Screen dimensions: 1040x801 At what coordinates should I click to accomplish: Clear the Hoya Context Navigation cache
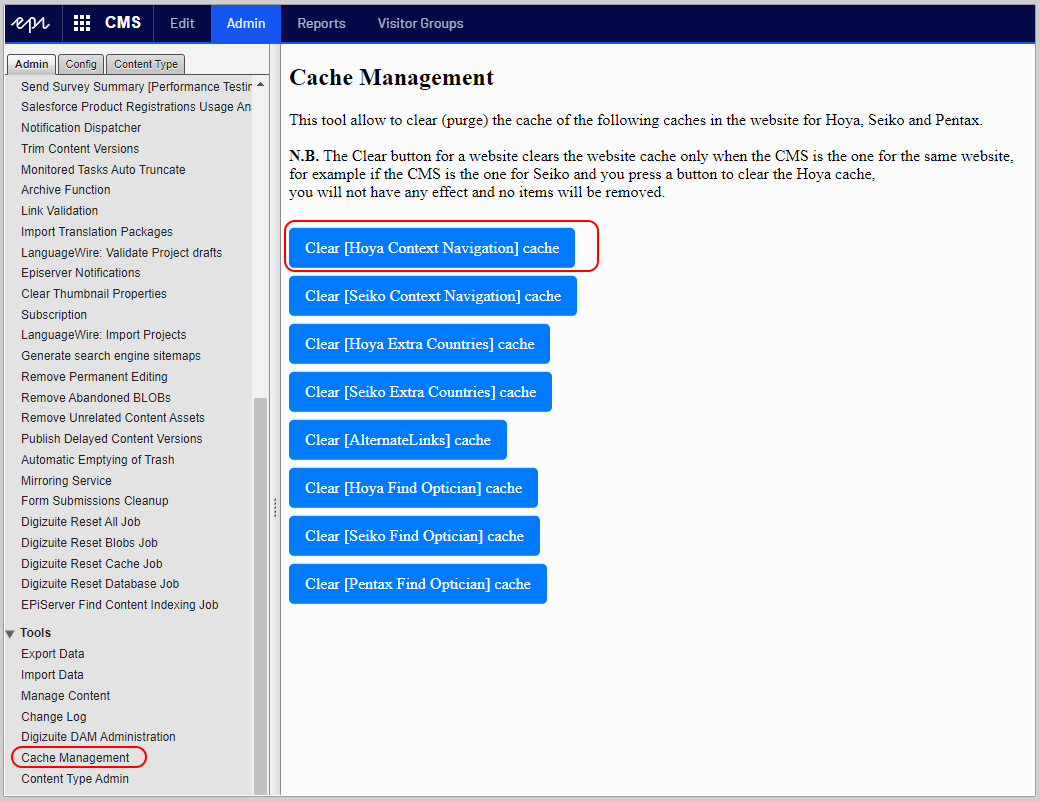(x=432, y=248)
